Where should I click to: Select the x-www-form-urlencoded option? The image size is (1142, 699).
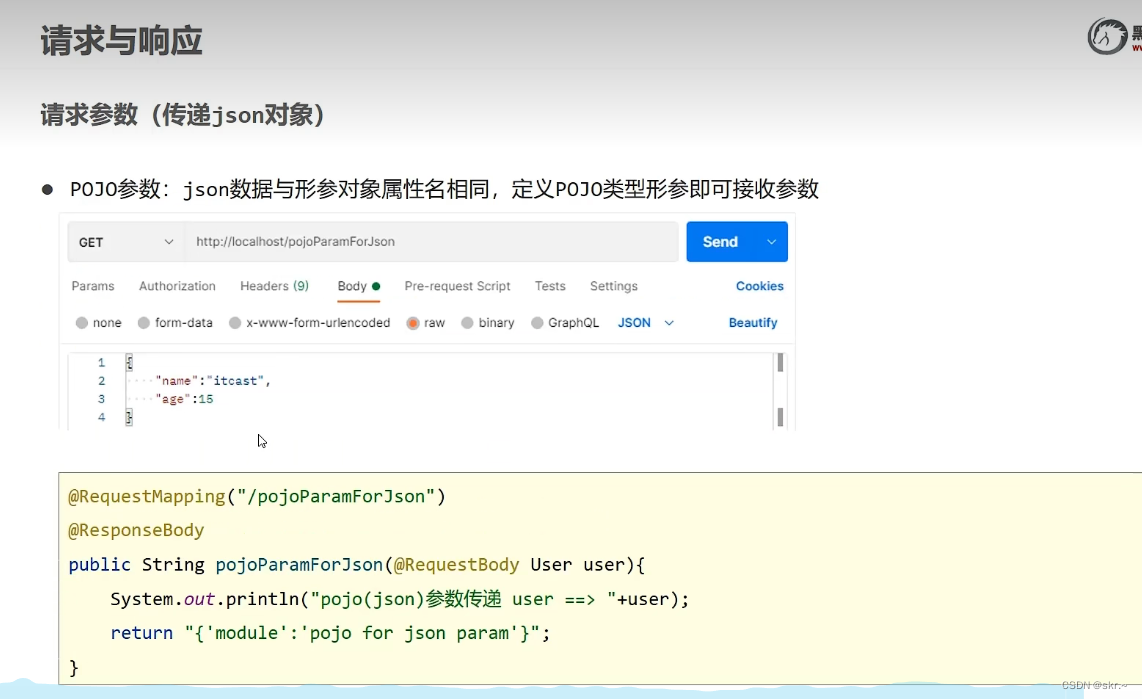pos(309,322)
